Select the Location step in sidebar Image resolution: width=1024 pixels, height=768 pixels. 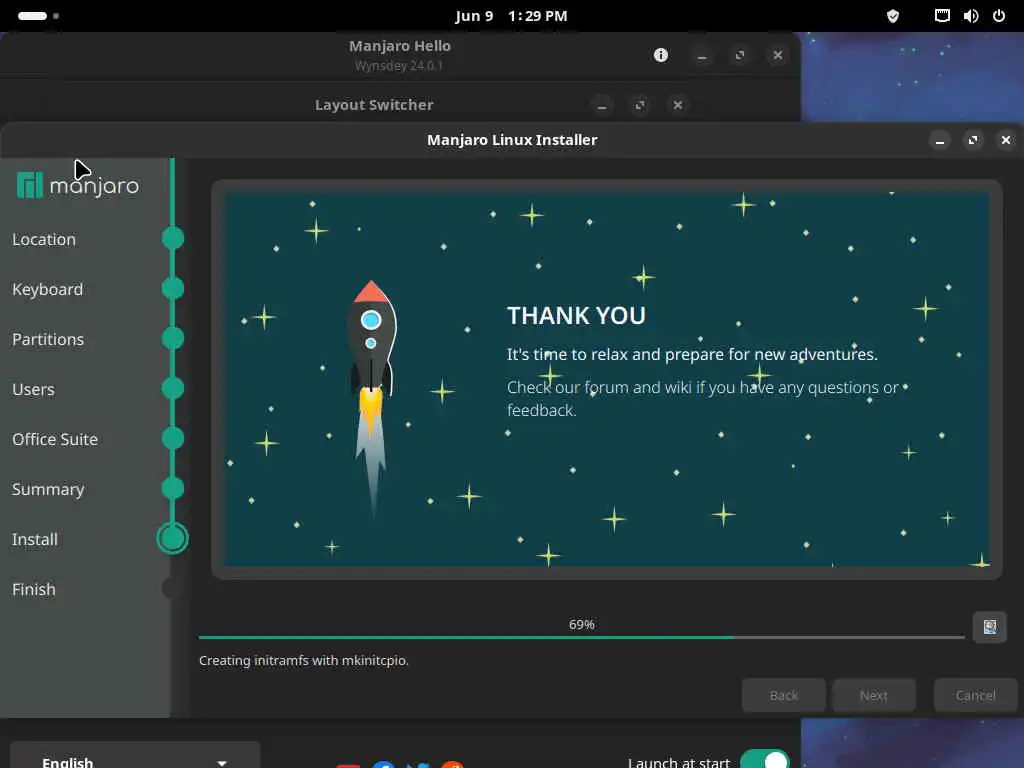tap(44, 240)
